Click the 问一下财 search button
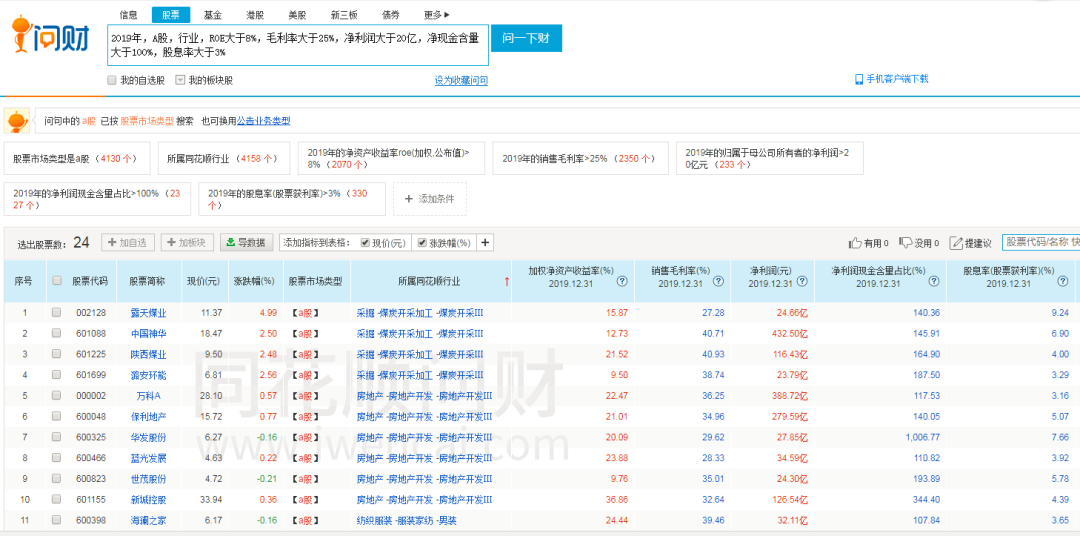1080x536 pixels. (526, 39)
